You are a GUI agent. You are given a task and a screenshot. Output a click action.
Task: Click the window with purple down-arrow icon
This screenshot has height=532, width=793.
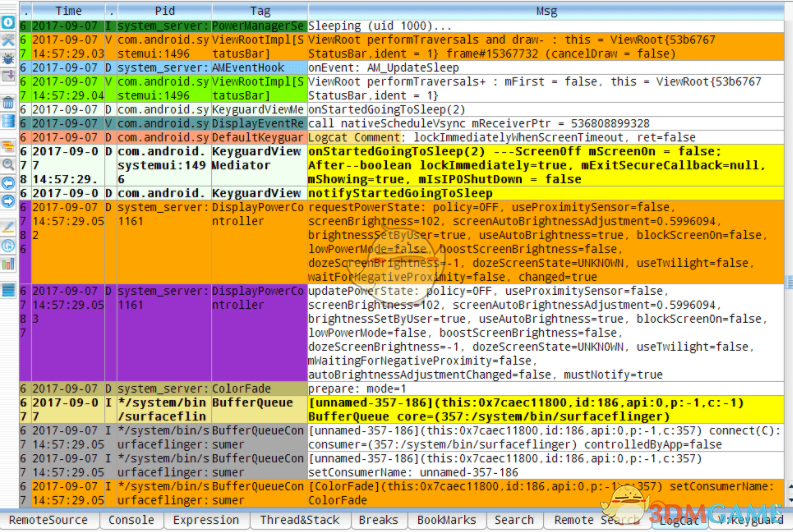pos(8,76)
